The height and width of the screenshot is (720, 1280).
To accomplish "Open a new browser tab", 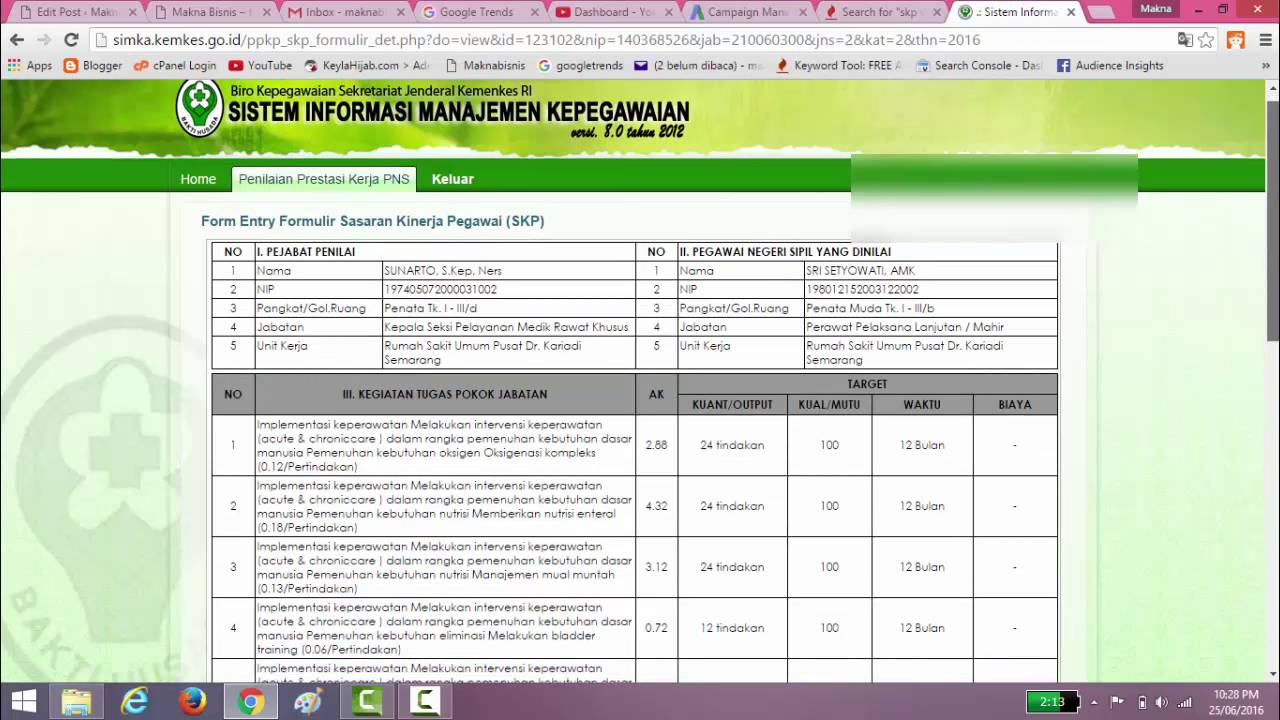I will (1101, 12).
